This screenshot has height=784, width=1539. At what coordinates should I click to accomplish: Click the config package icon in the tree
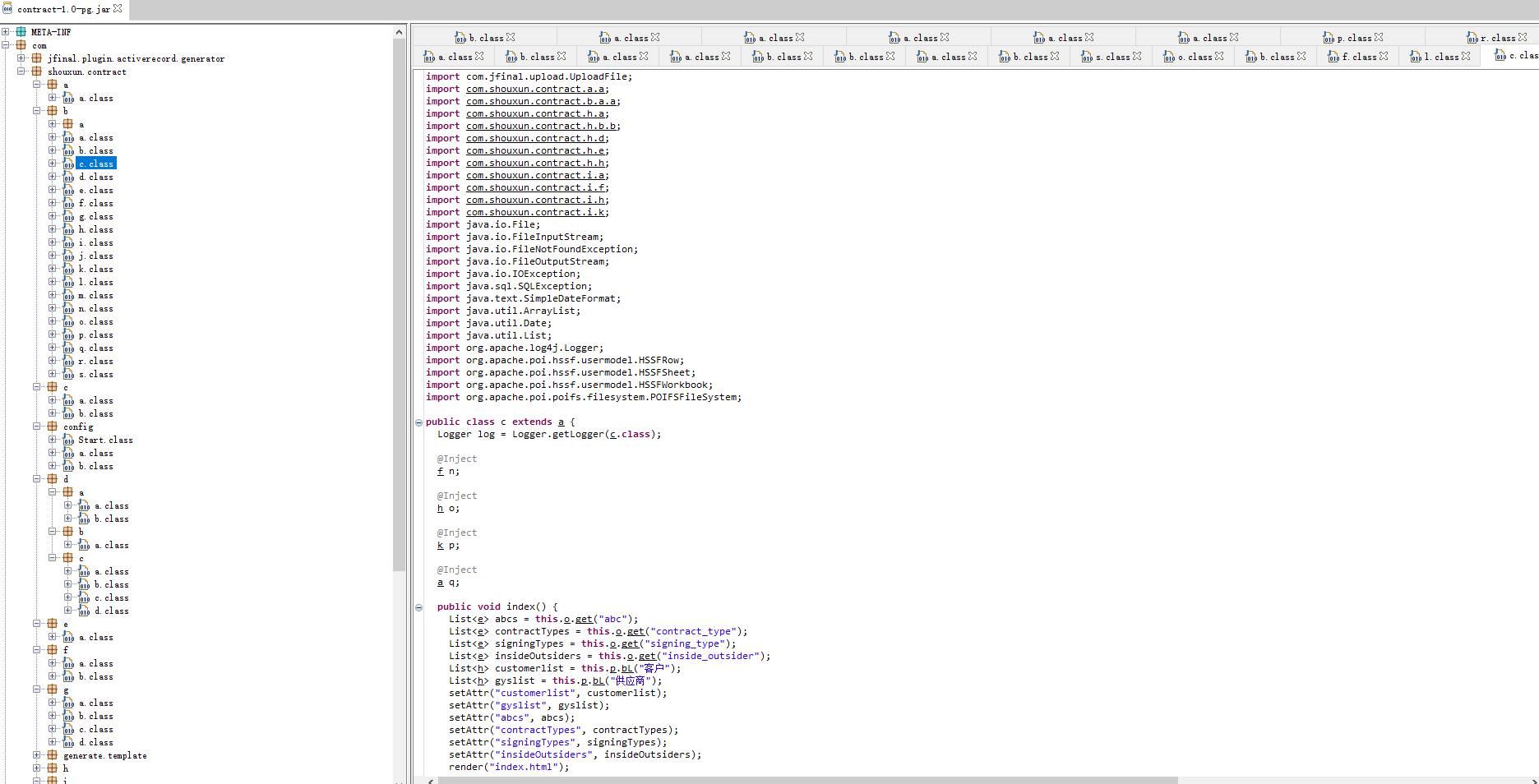53,427
